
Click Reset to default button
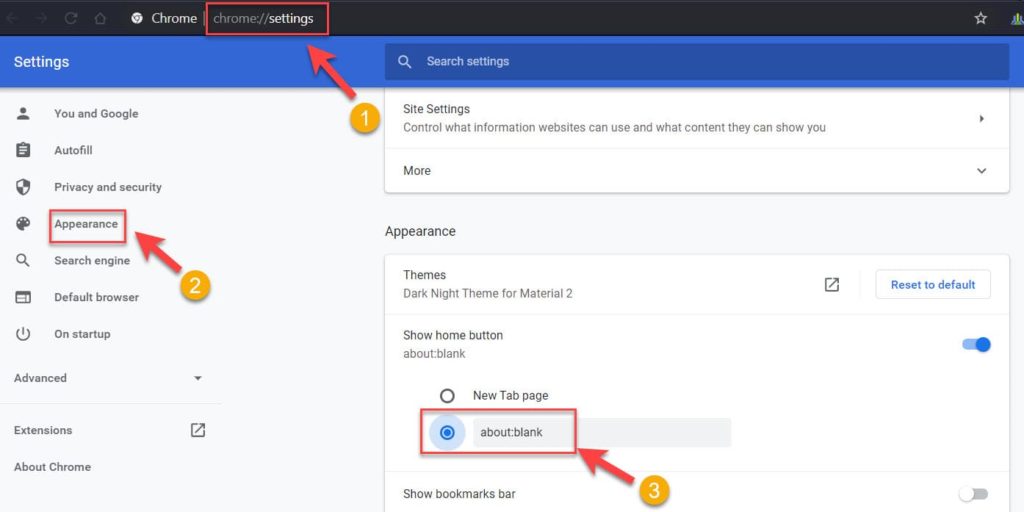coord(933,284)
